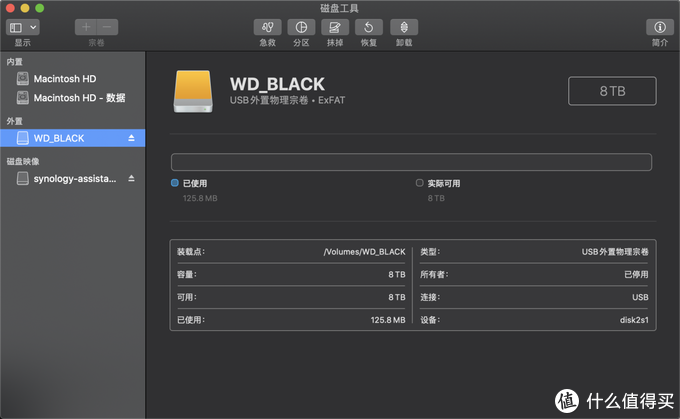Click the 可用 8 TB table row
Image resolution: width=680 pixels, height=419 pixels.
pos(291,297)
